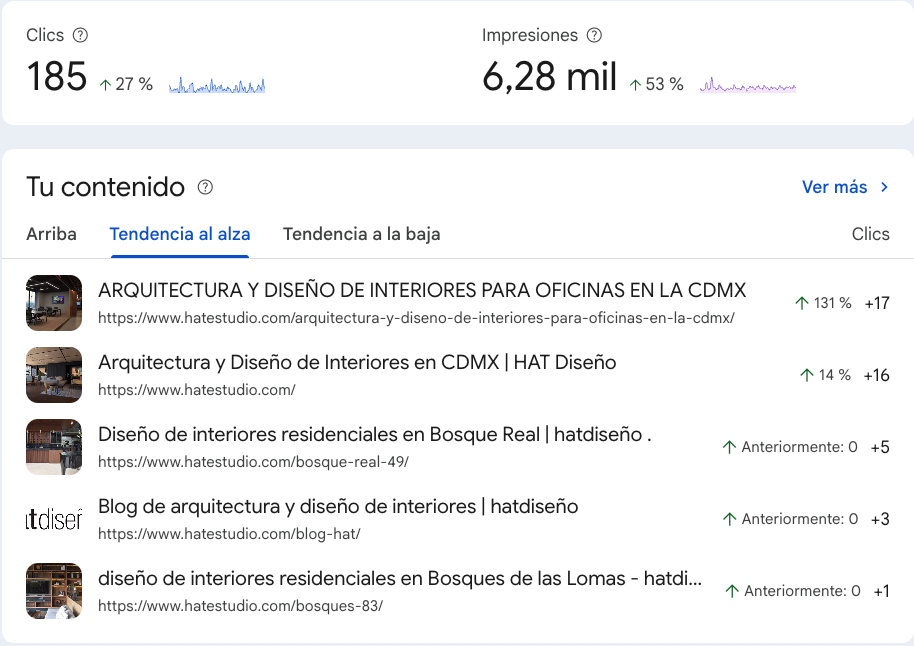Click the bosque-real-49 URL
Image resolution: width=914 pixels, height=646 pixels.
tap(253, 462)
